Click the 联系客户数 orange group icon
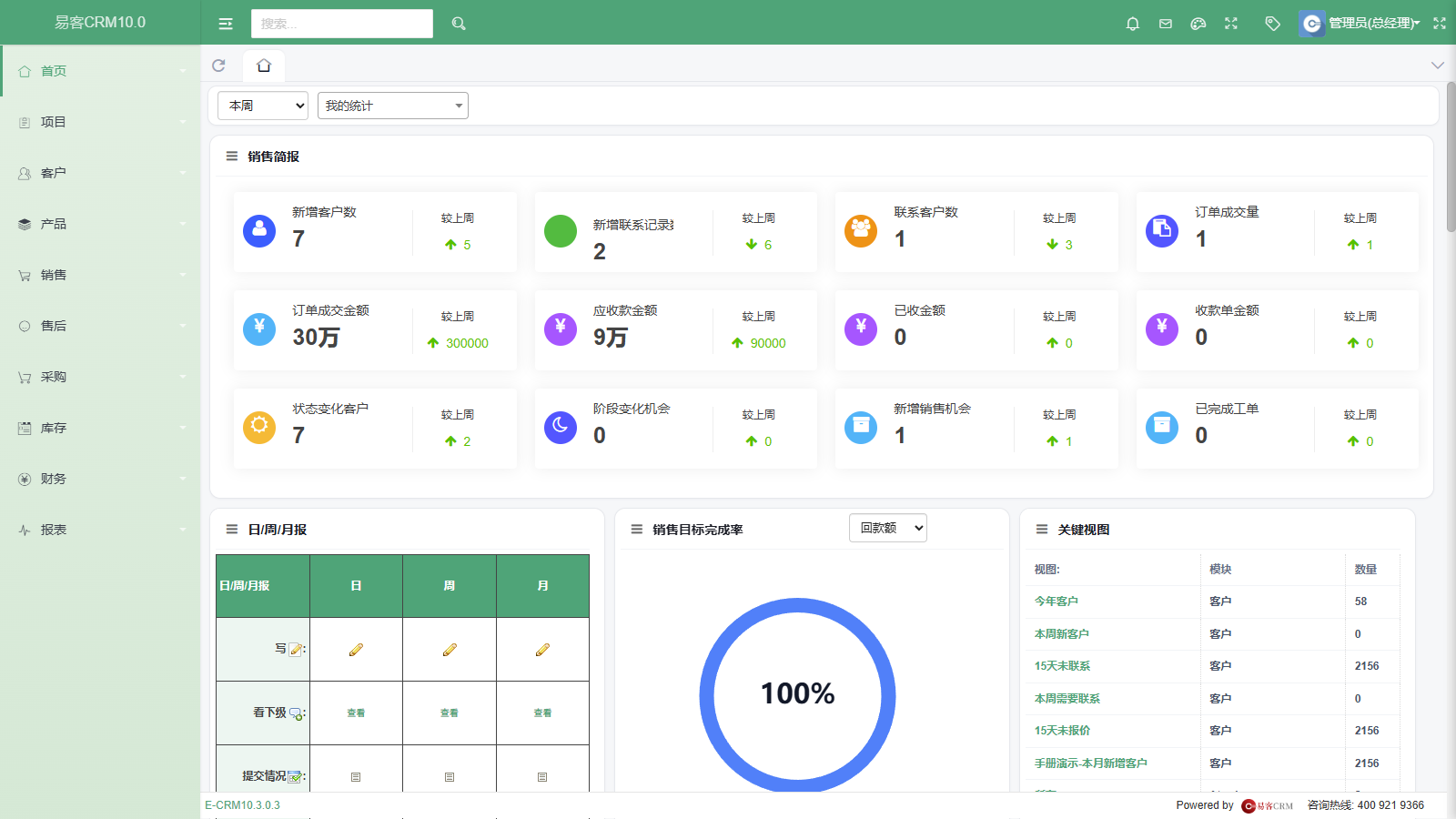1456x819 pixels. 861,231
